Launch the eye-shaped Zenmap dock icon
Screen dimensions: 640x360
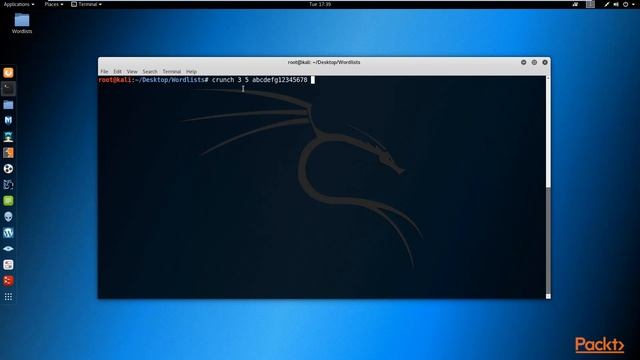8,249
